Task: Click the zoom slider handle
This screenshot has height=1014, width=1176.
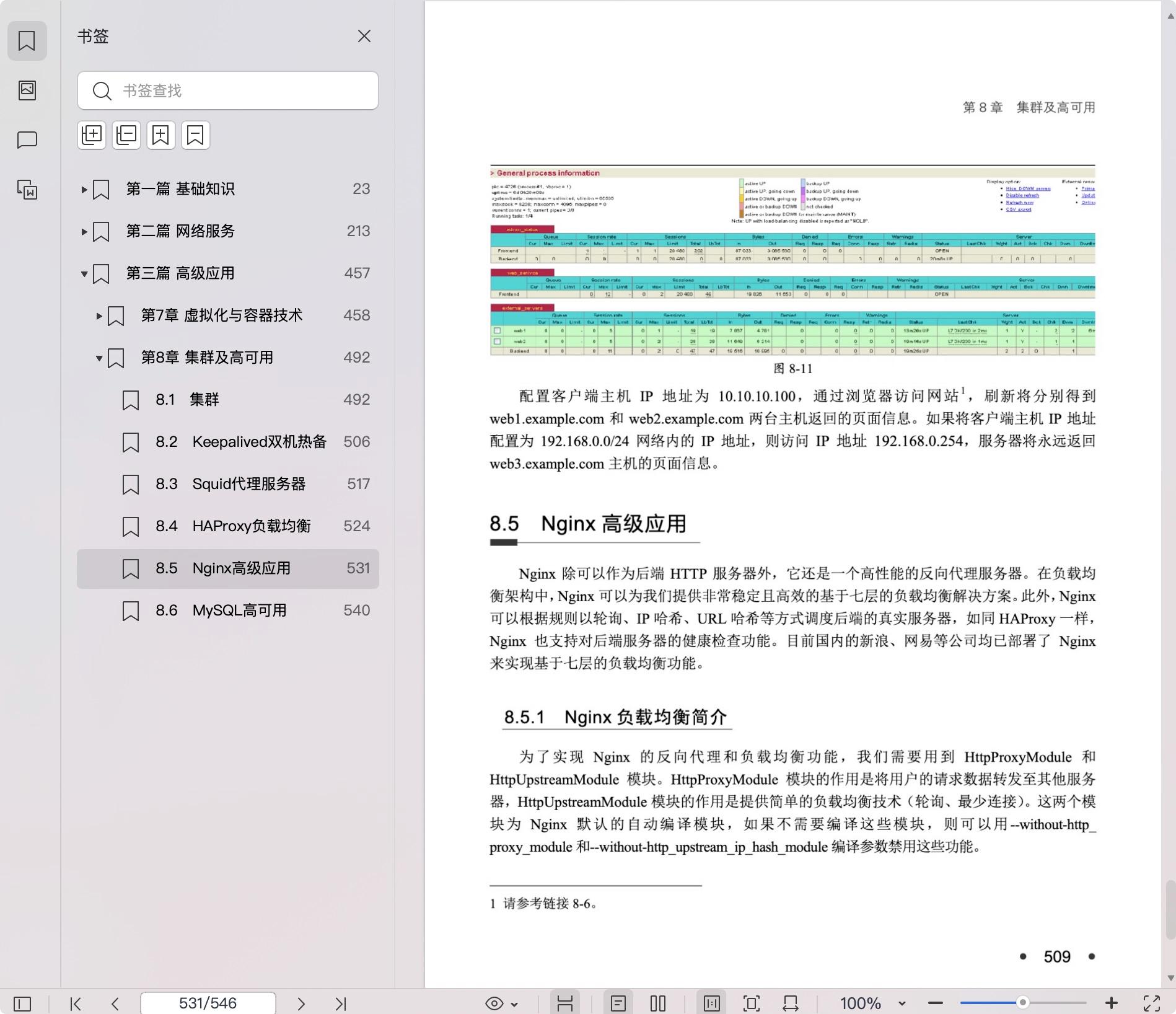Action: (x=1023, y=1002)
